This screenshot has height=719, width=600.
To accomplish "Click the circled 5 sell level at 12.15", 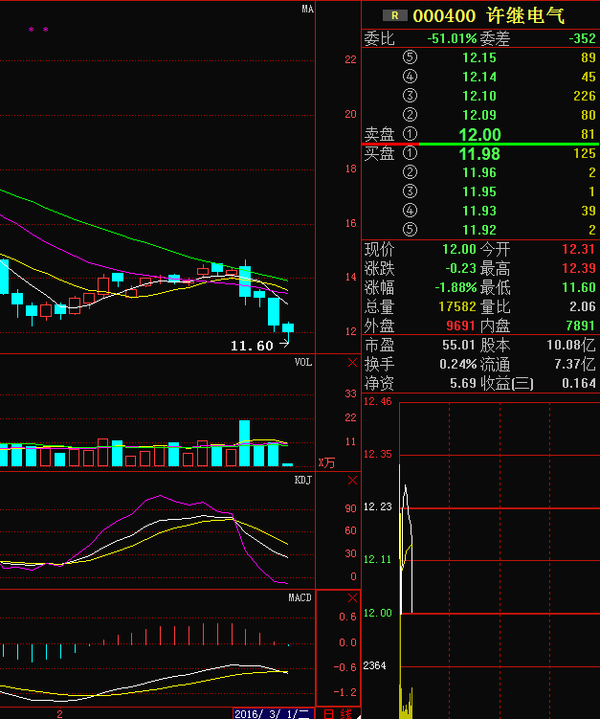I will tap(409, 57).
